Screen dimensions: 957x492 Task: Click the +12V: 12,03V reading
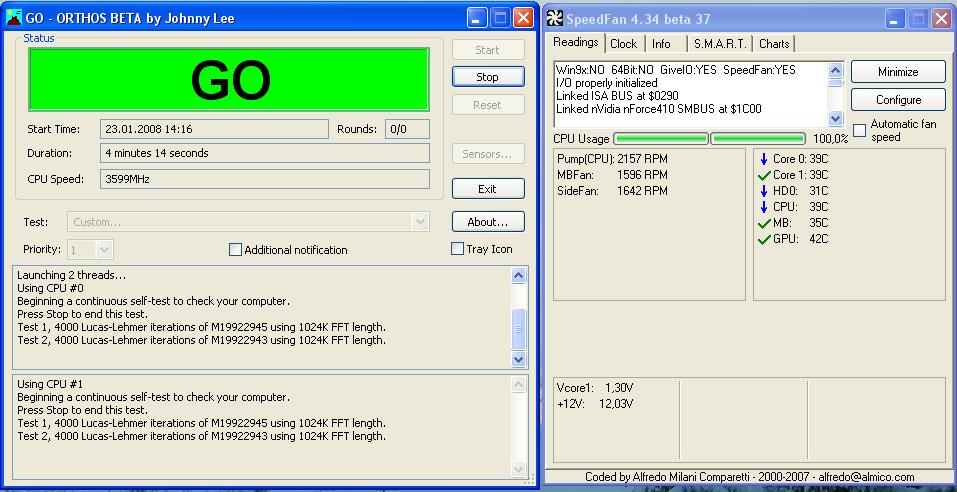(x=594, y=403)
